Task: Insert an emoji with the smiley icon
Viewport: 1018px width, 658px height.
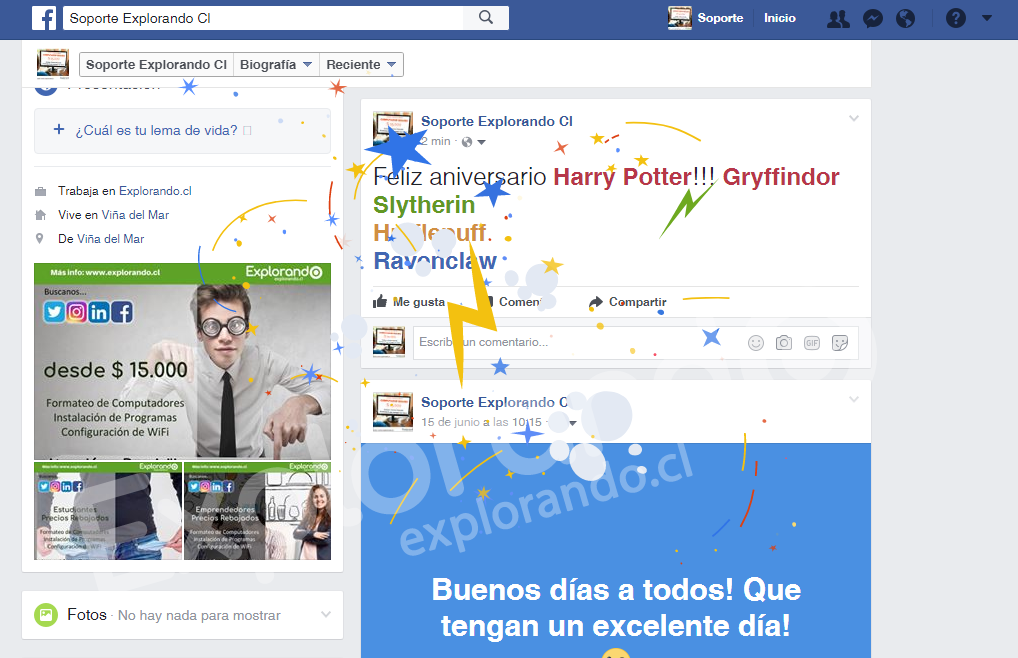Action: click(x=756, y=343)
